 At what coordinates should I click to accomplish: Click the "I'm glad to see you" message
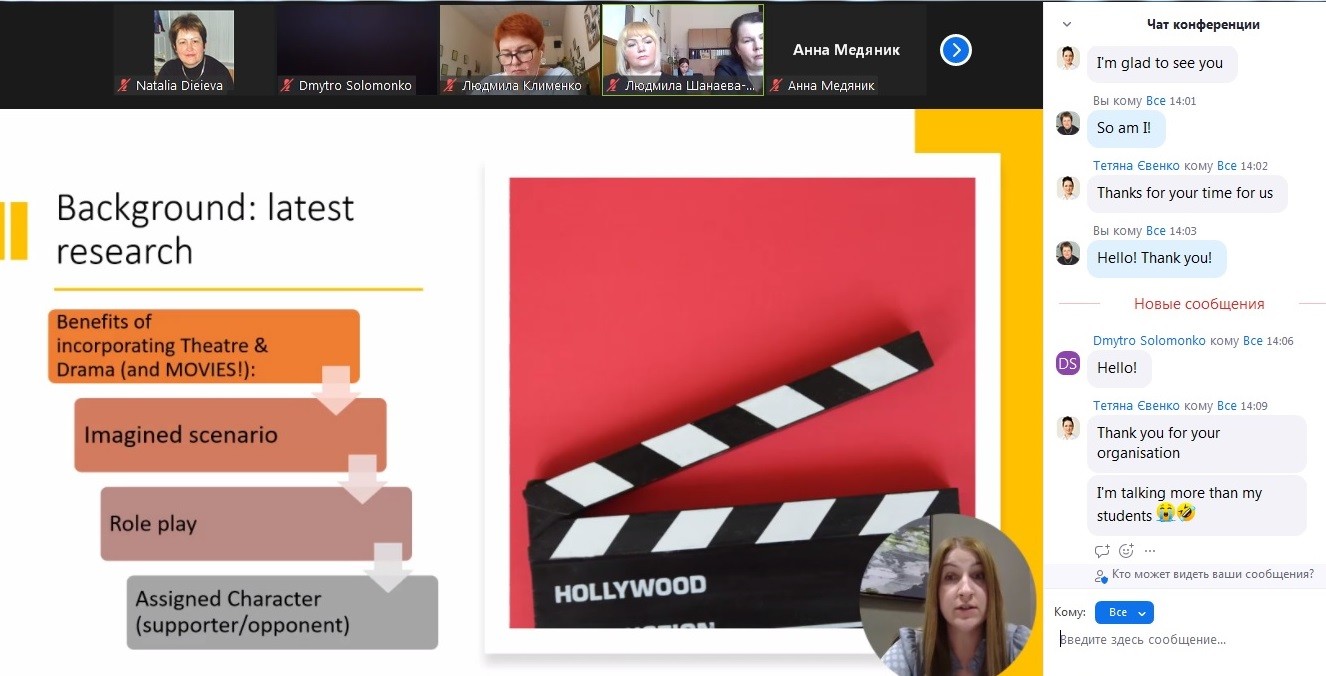(x=1161, y=63)
